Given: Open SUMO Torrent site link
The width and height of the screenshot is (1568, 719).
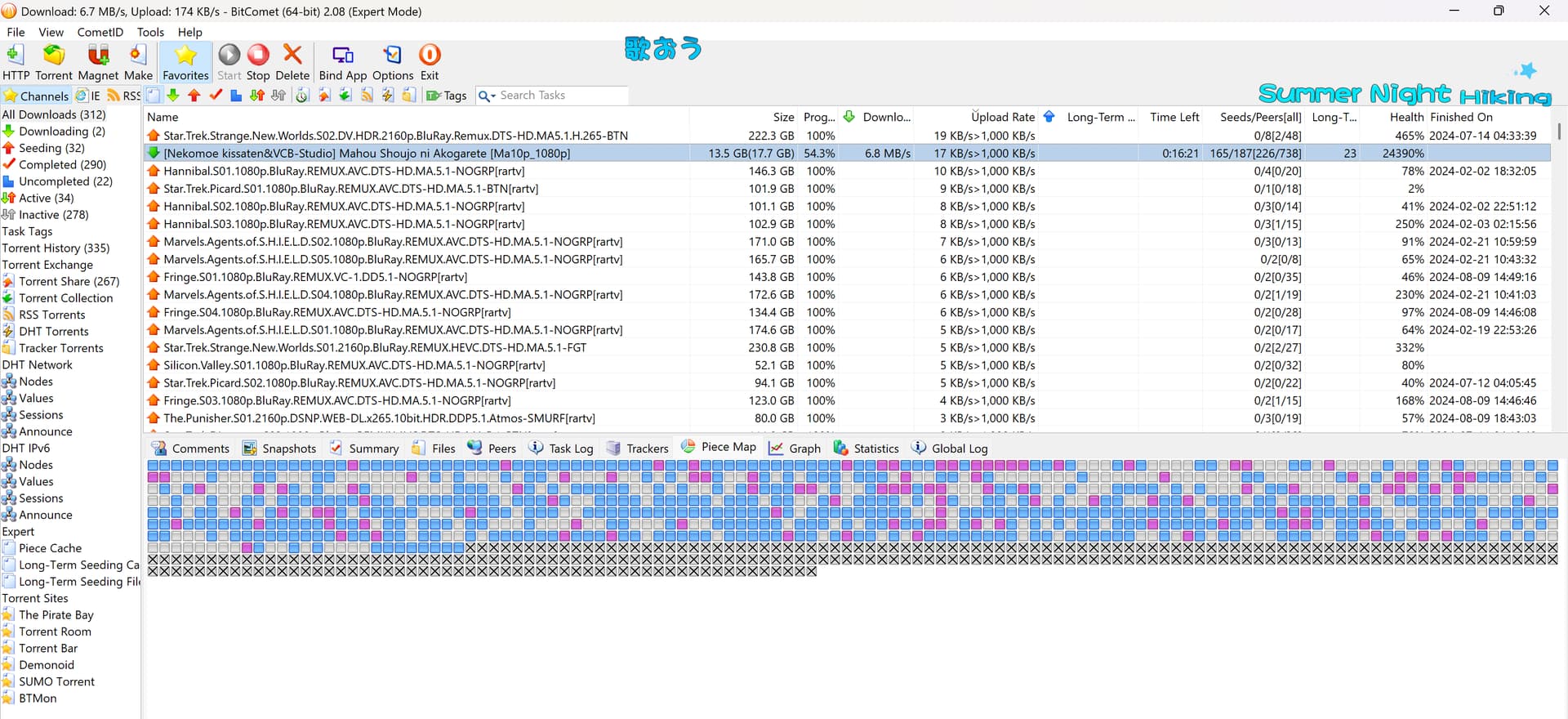Looking at the screenshot, I should click(x=56, y=681).
